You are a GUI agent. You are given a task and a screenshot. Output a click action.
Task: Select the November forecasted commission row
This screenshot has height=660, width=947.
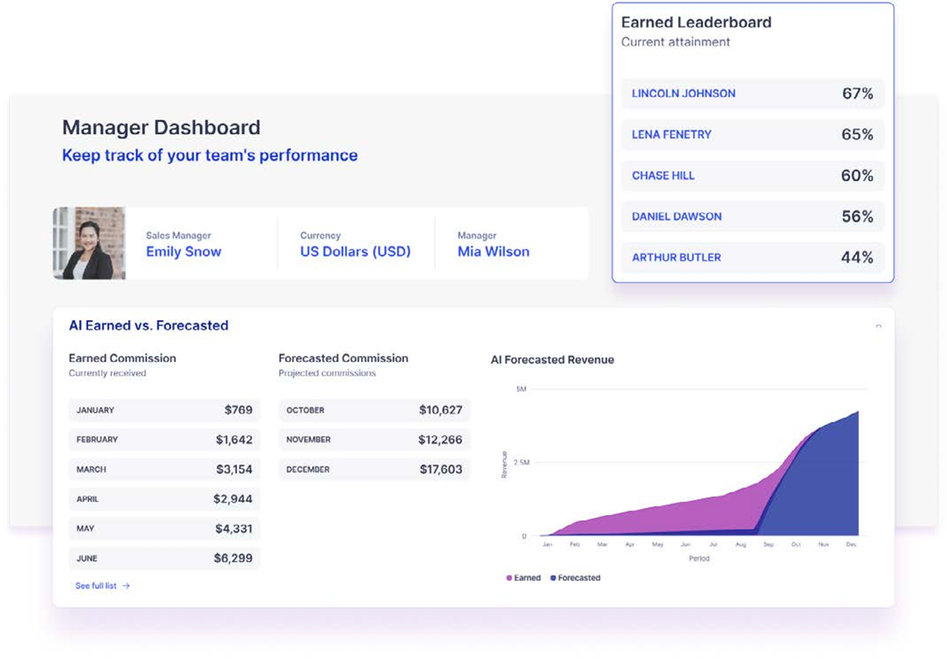click(374, 440)
